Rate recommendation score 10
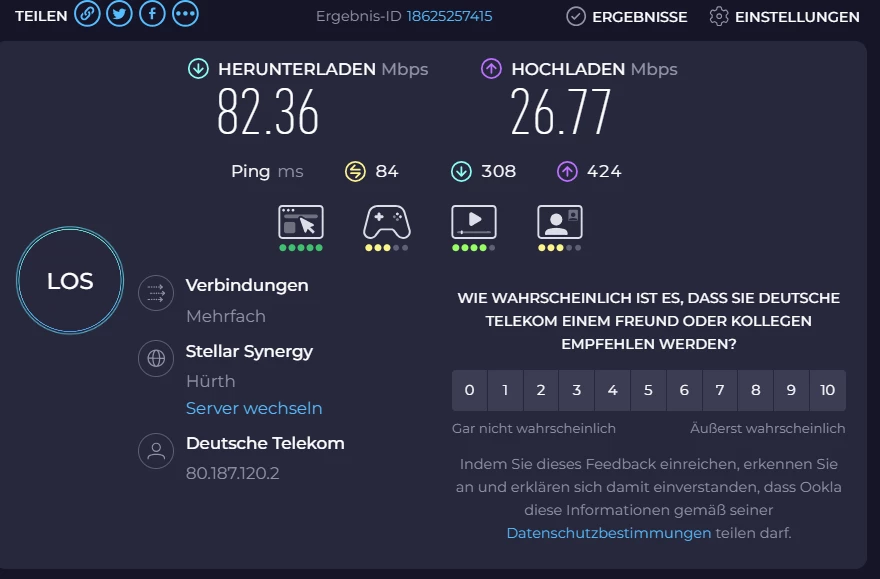The height and width of the screenshot is (579, 880). point(828,390)
